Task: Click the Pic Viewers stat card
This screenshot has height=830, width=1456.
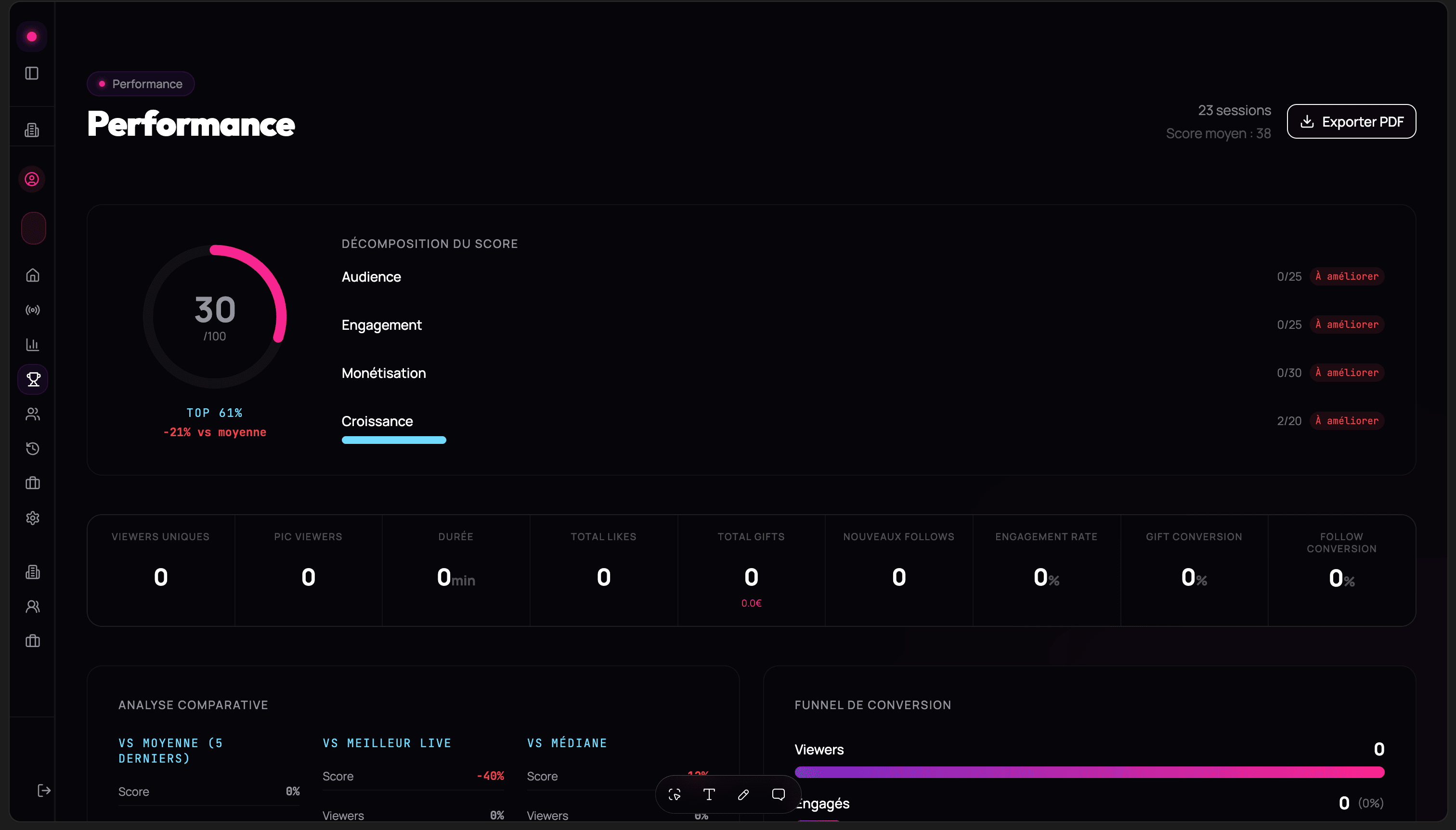Action: pos(309,571)
